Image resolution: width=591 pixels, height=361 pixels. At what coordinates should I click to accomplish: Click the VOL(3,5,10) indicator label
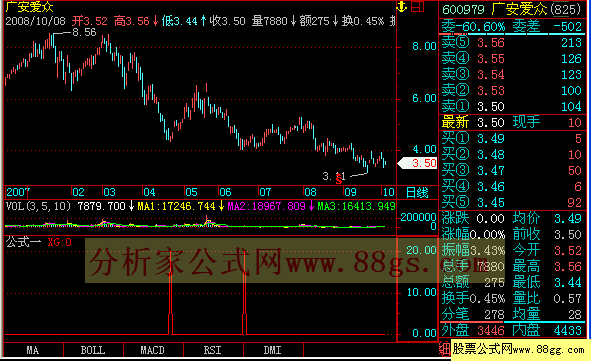38,206
